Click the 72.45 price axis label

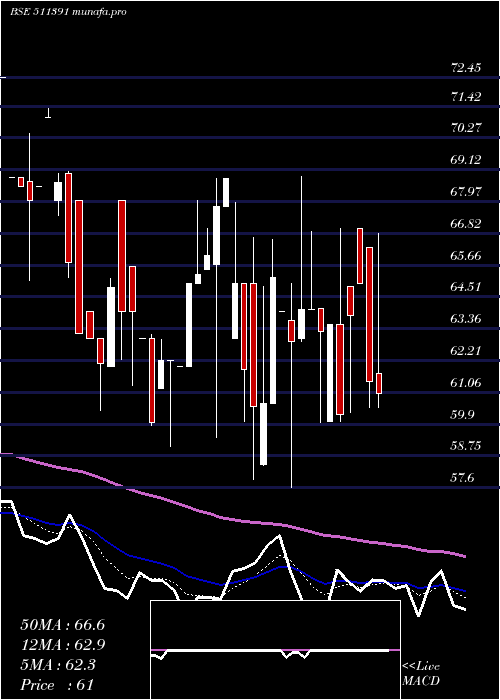point(466,68)
